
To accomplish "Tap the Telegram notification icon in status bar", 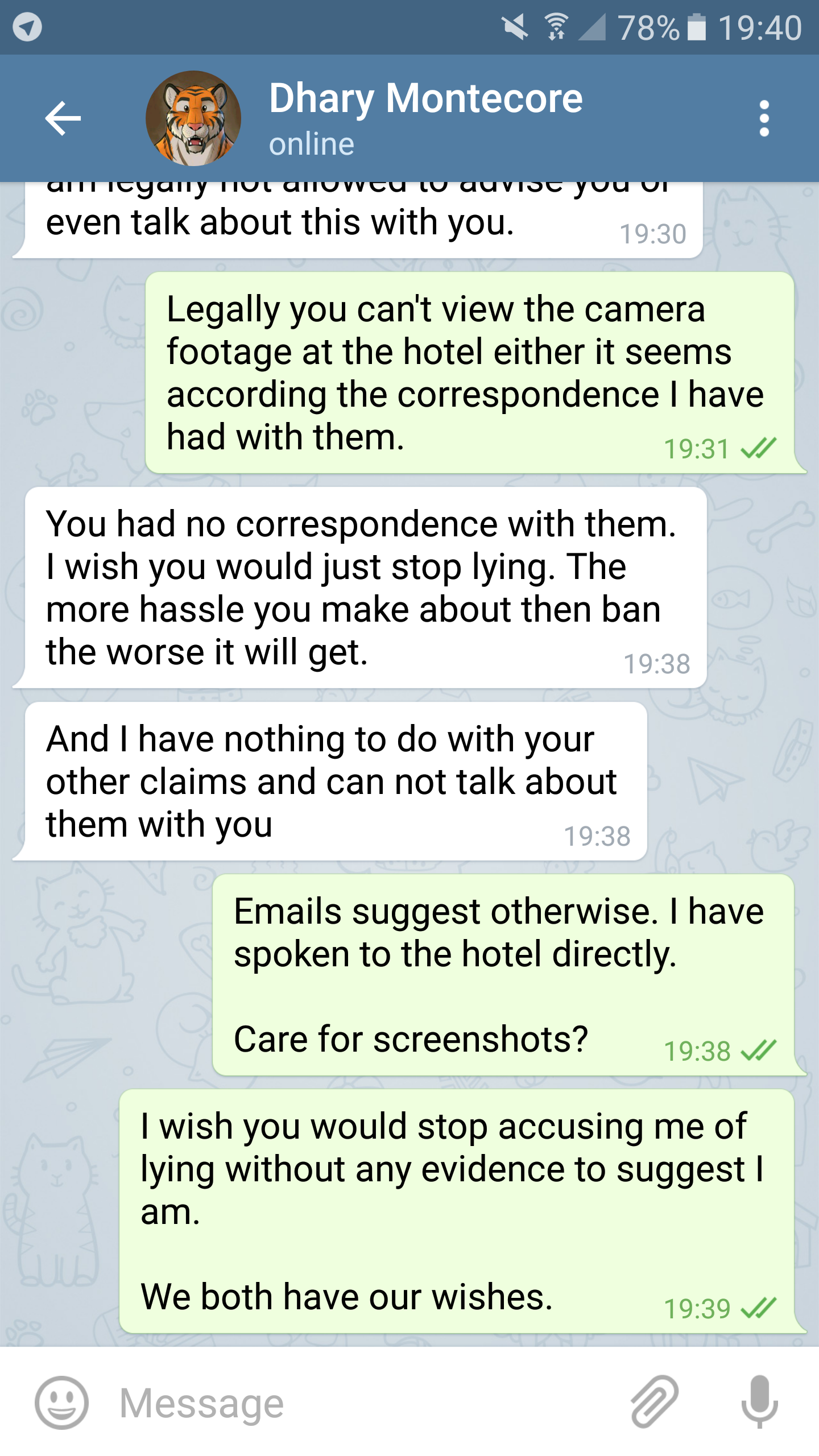I will tap(27, 27).
